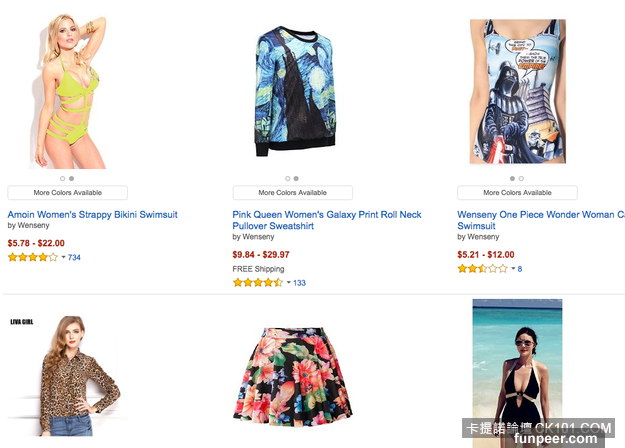Open the 734 customer reviews link
This screenshot has width=625, height=448.
click(x=74, y=257)
